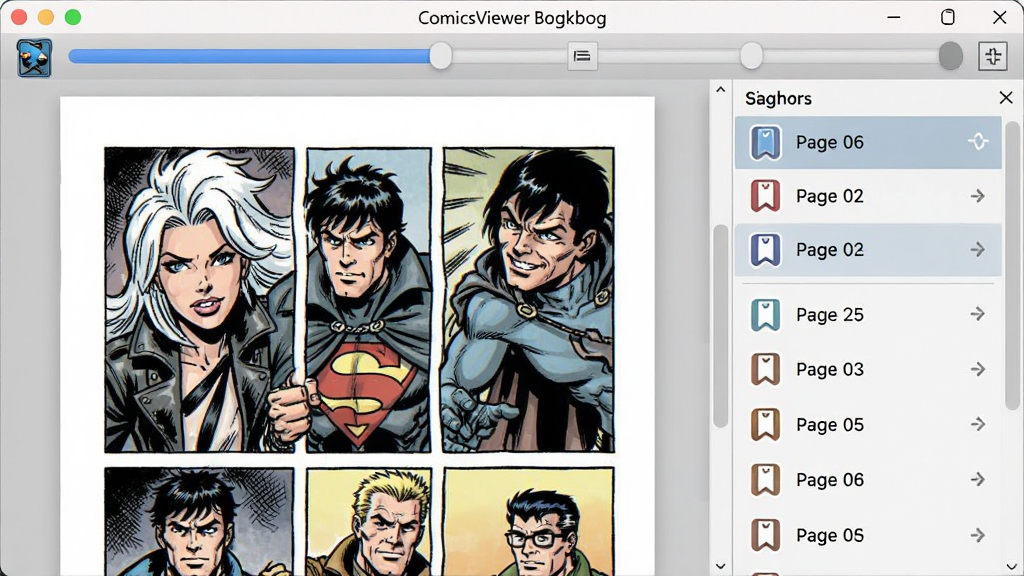Click the dark gray round knob in toolbar

pyautogui.click(x=950, y=56)
